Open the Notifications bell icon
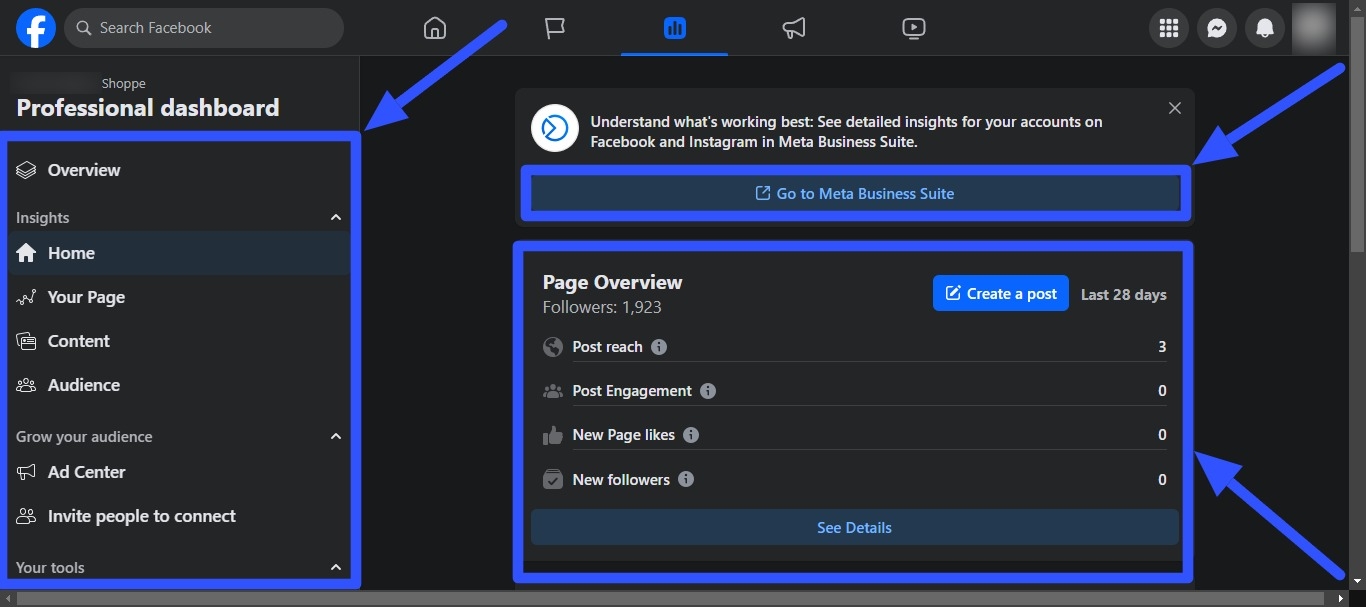1366x607 pixels. click(1264, 28)
